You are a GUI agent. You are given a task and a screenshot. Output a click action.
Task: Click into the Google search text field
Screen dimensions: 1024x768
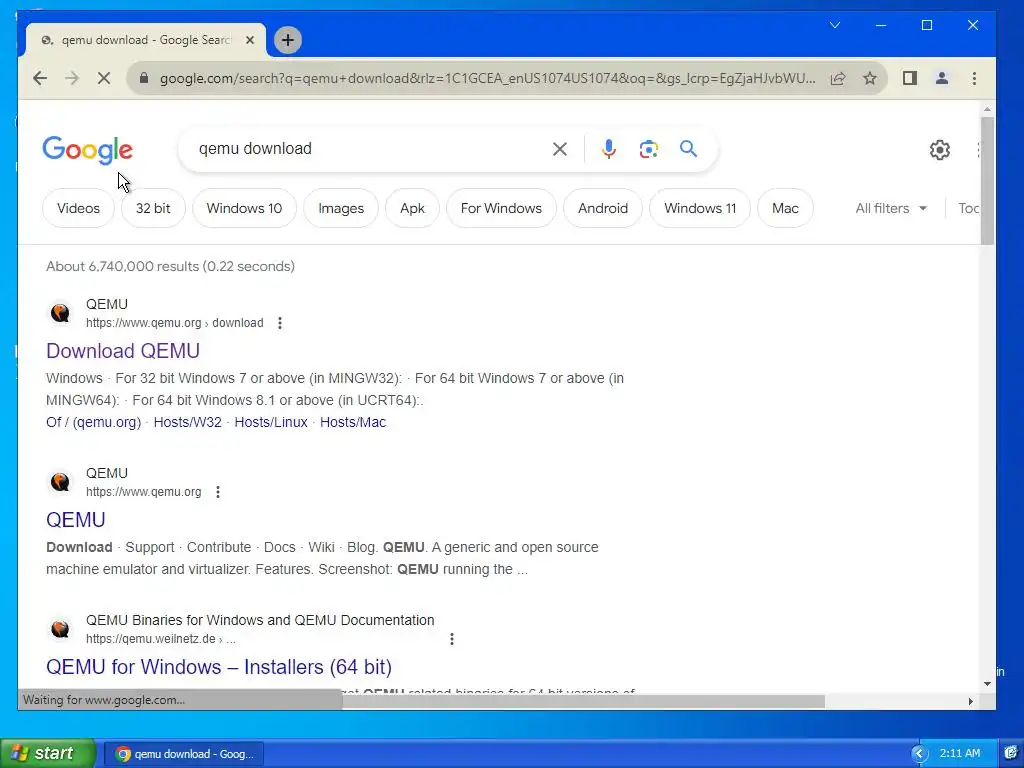[x=366, y=149]
